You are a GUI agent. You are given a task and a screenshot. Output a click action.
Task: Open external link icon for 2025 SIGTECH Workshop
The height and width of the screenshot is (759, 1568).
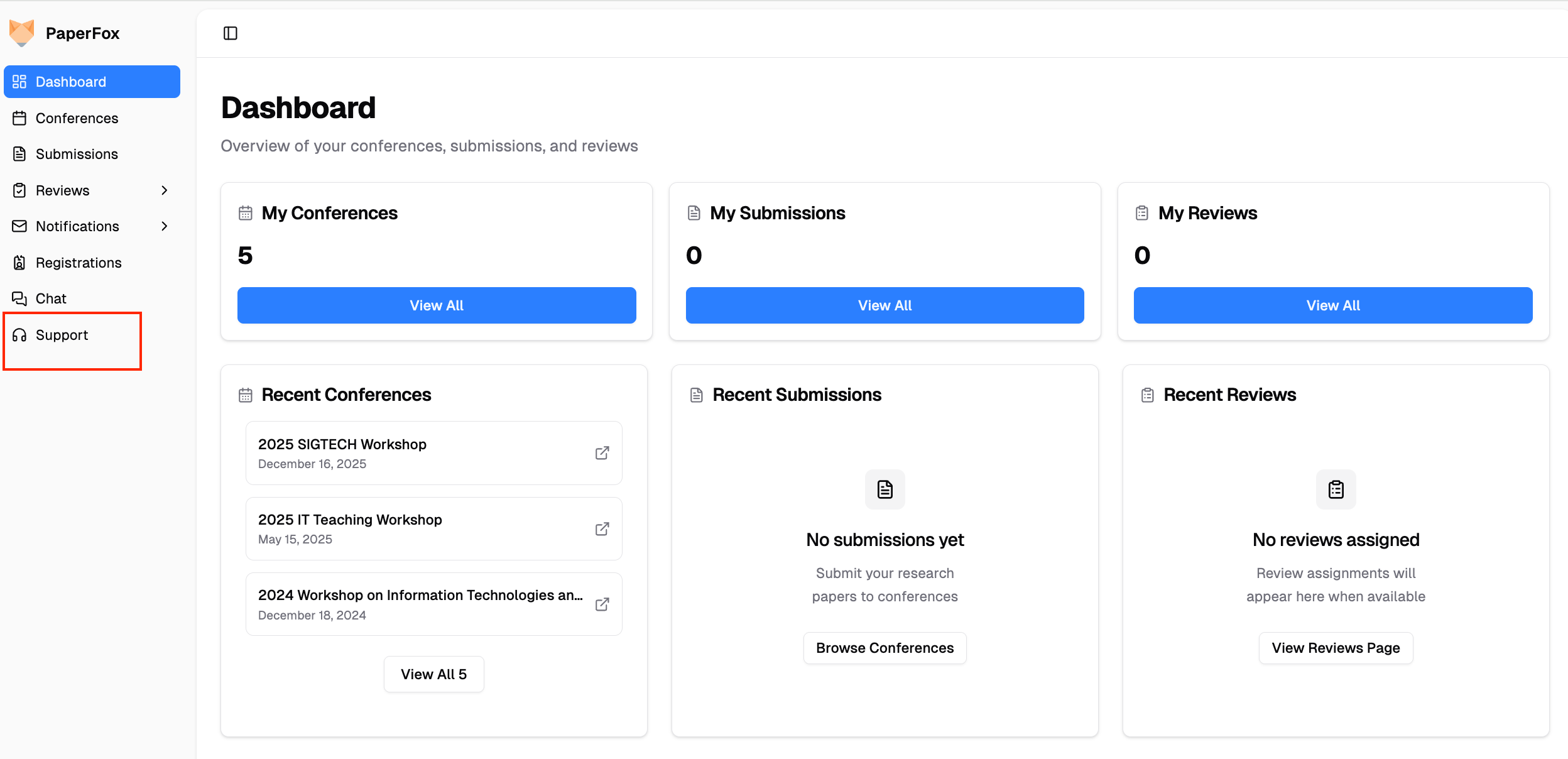(x=602, y=453)
